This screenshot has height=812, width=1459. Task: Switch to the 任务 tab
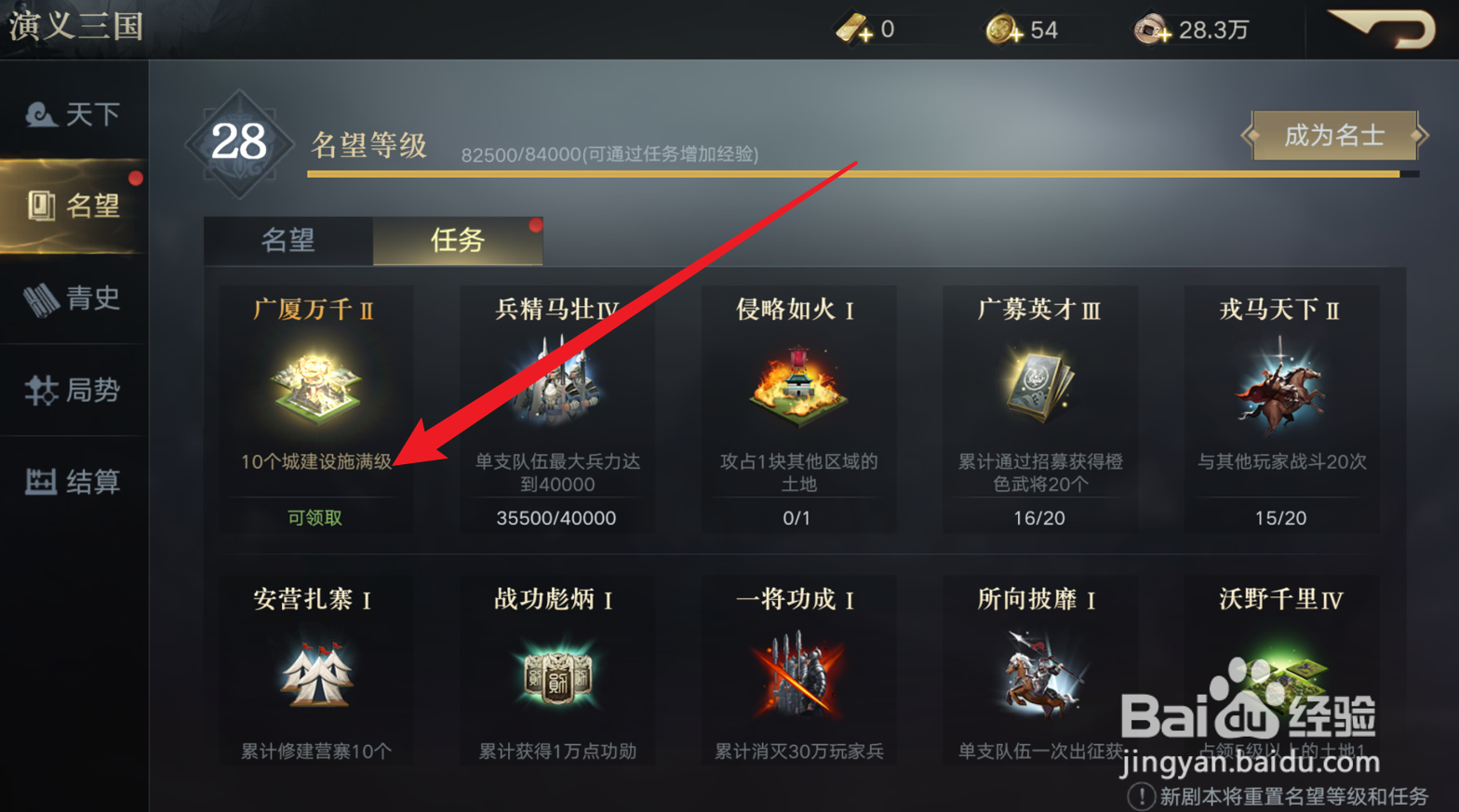pos(458,241)
